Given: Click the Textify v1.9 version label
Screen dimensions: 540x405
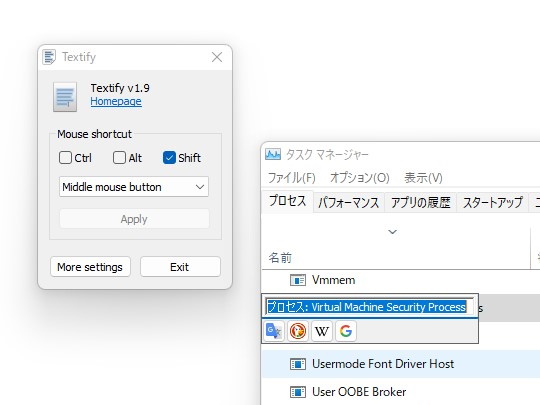Looking at the screenshot, I should coord(120,88).
